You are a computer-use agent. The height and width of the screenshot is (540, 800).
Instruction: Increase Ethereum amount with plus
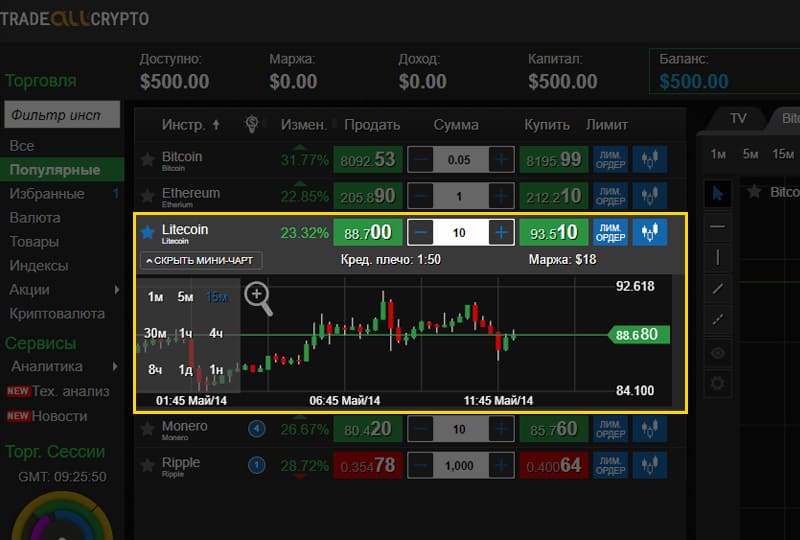[x=501, y=196]
